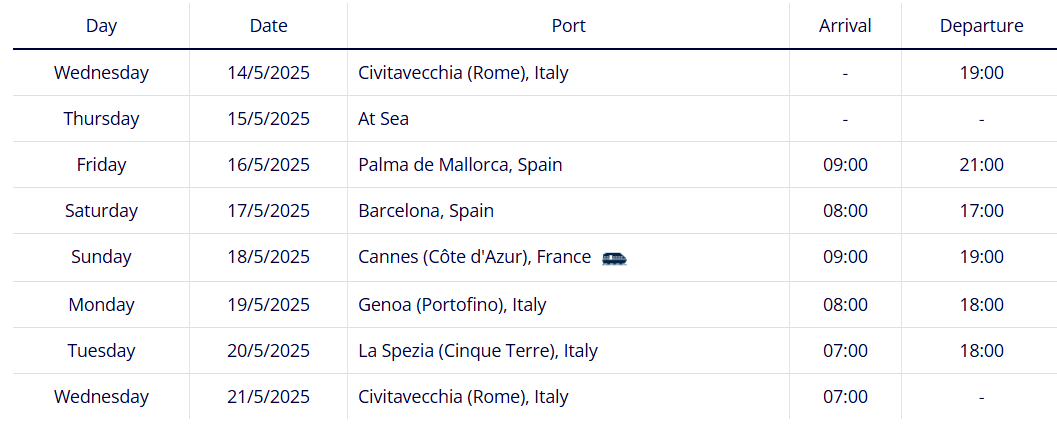Viewport: 1057px width, 438px height.
Task: Select Barcelona, Spain port entry
Action: (x=426, y=211)
